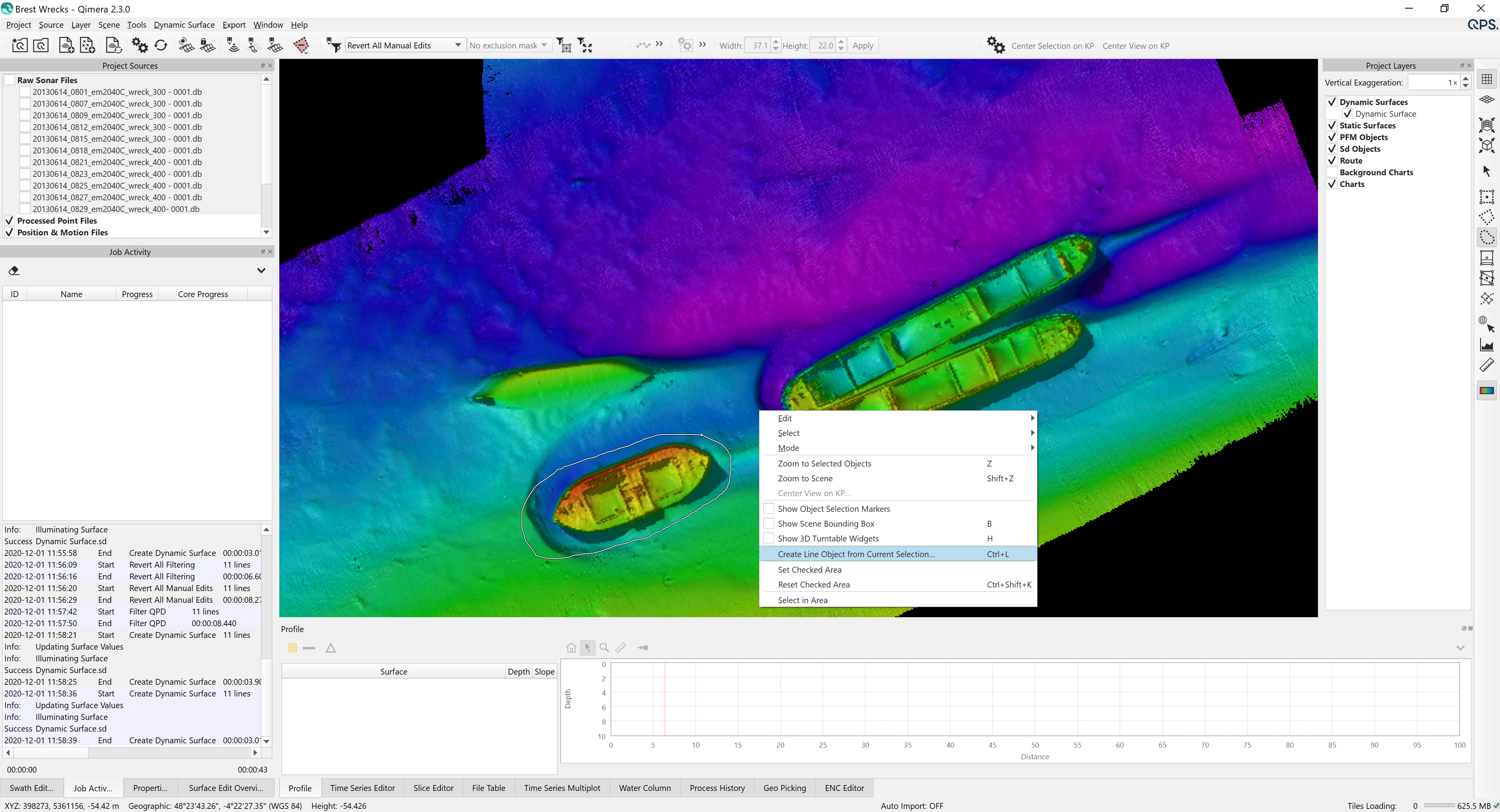Open the Revert All Manual Edits dropdown

coord(458,45)
